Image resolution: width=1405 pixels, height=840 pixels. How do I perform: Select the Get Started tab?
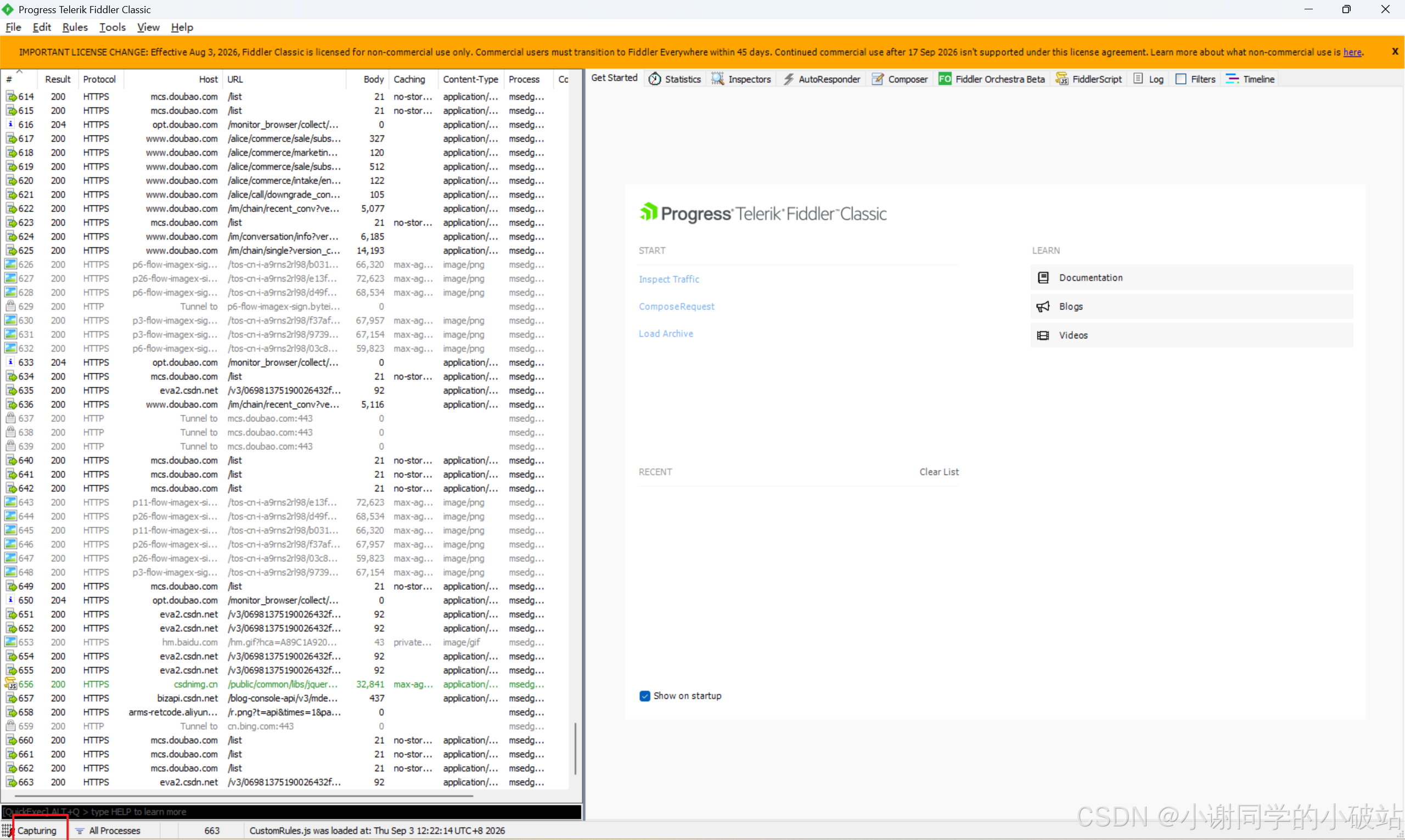click(614, 78)
